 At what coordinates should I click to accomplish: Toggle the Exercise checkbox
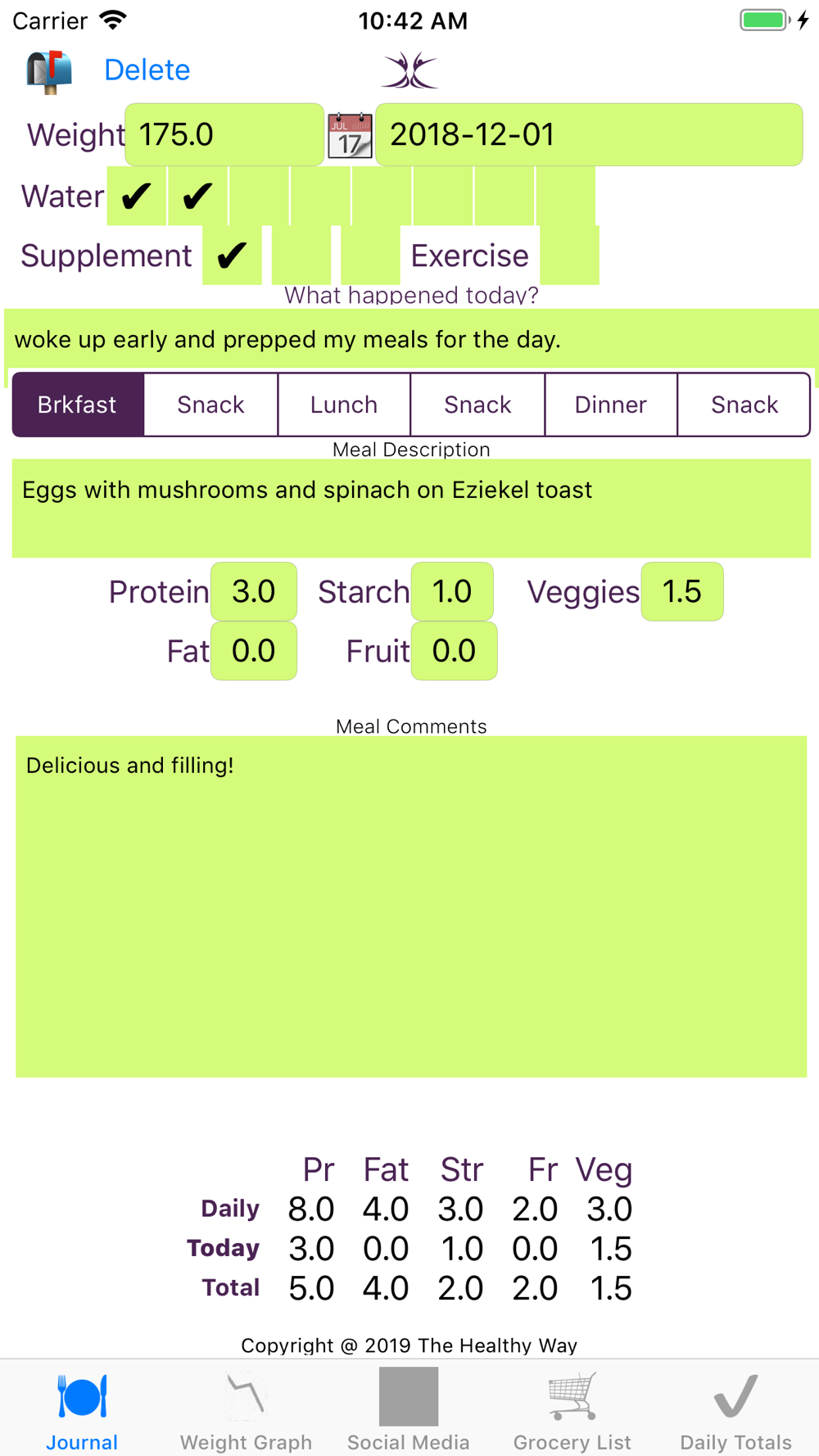569,255
